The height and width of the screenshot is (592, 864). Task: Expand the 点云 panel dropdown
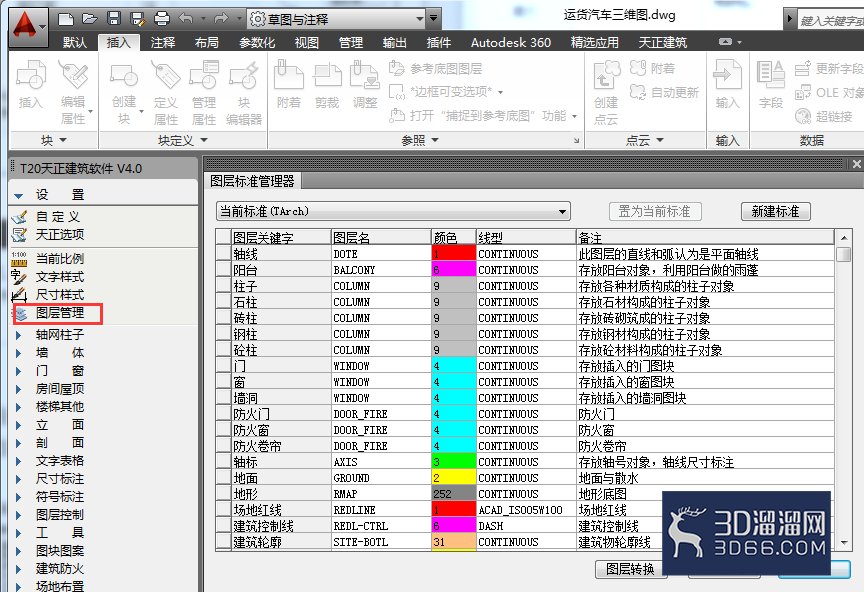[x=645, y=141]
